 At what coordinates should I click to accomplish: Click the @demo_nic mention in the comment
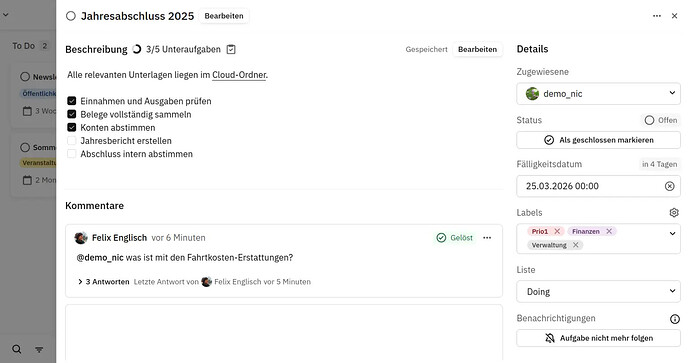(100, 257)
